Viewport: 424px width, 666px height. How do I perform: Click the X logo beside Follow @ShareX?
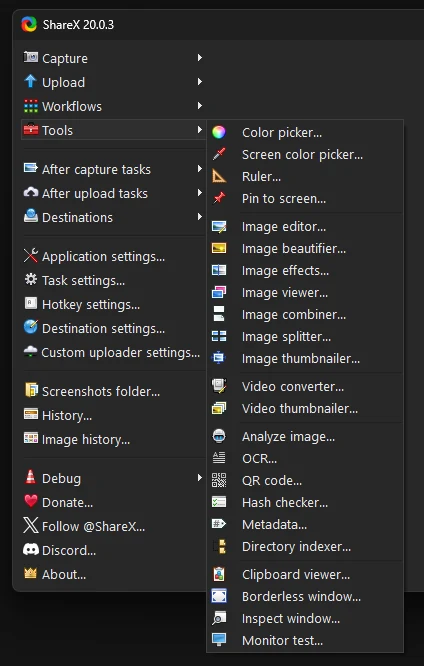click(x=31, y=525)
